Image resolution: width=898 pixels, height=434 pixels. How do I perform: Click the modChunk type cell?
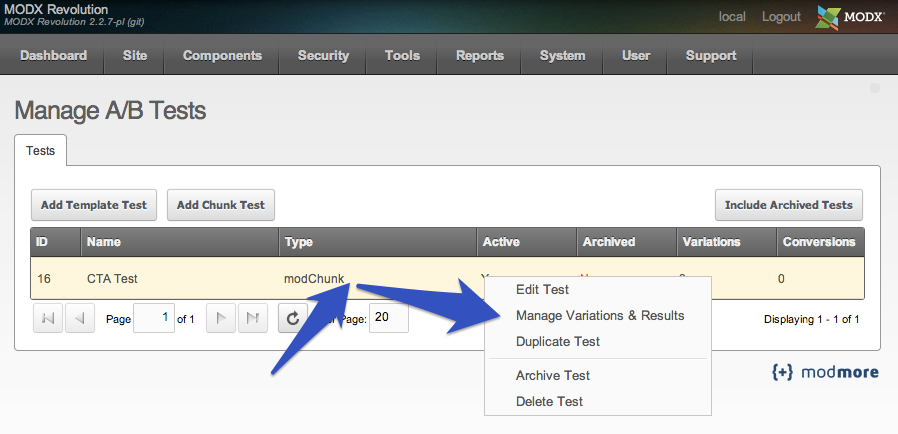[x=314, y=279]
